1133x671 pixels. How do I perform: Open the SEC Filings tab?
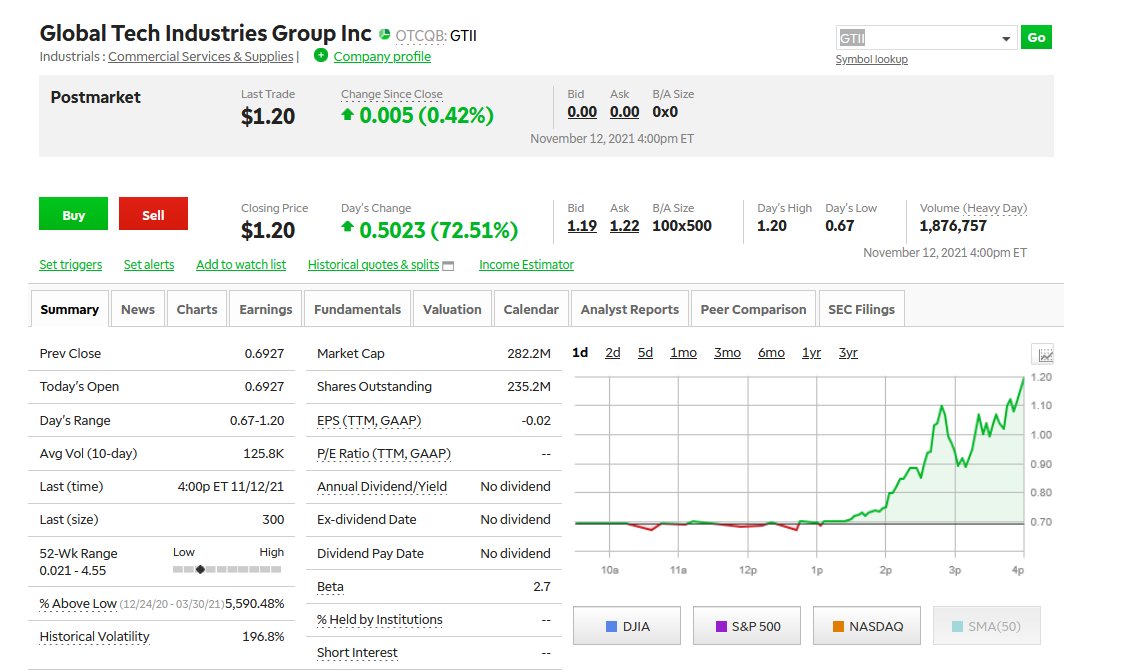click(x=861, y=309)
